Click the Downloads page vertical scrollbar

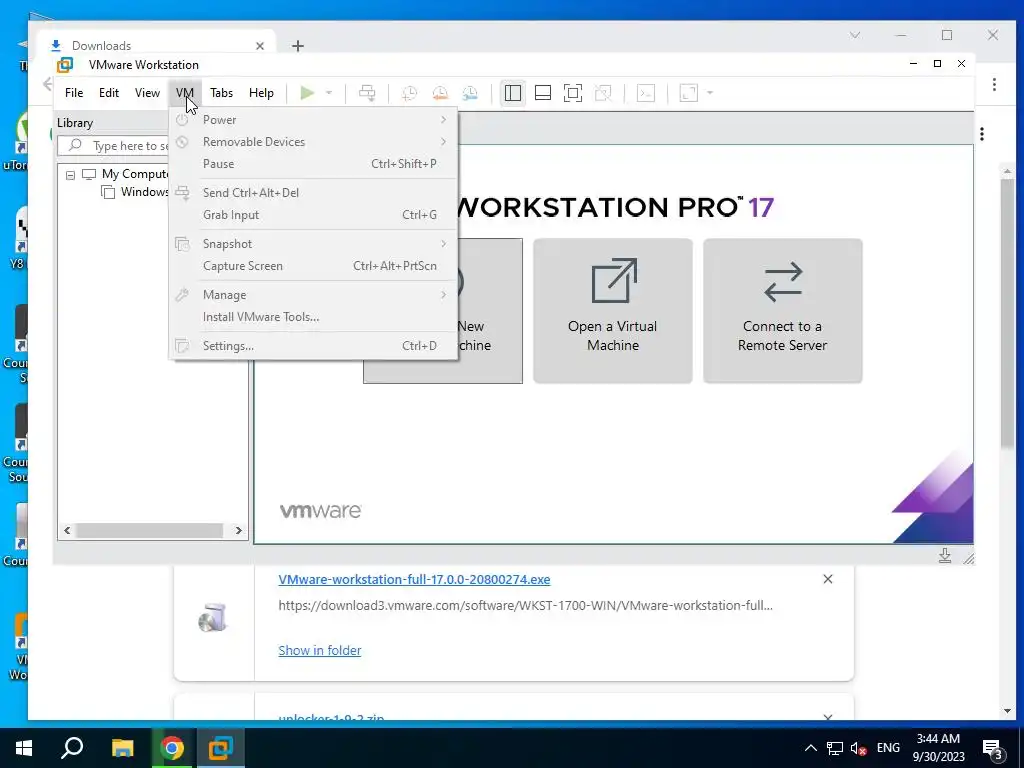[x=1007, y=313]
